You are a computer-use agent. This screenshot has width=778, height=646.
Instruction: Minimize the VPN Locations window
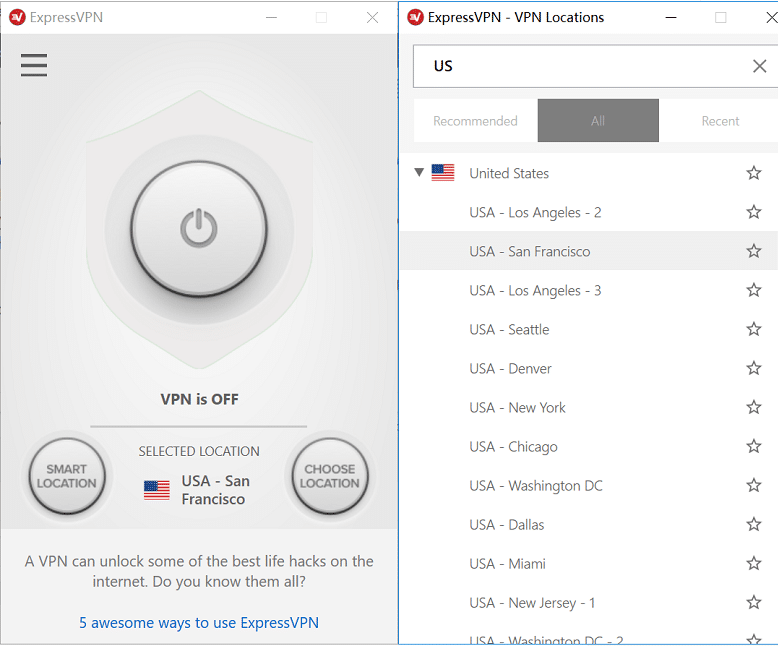tap(671, 17)
